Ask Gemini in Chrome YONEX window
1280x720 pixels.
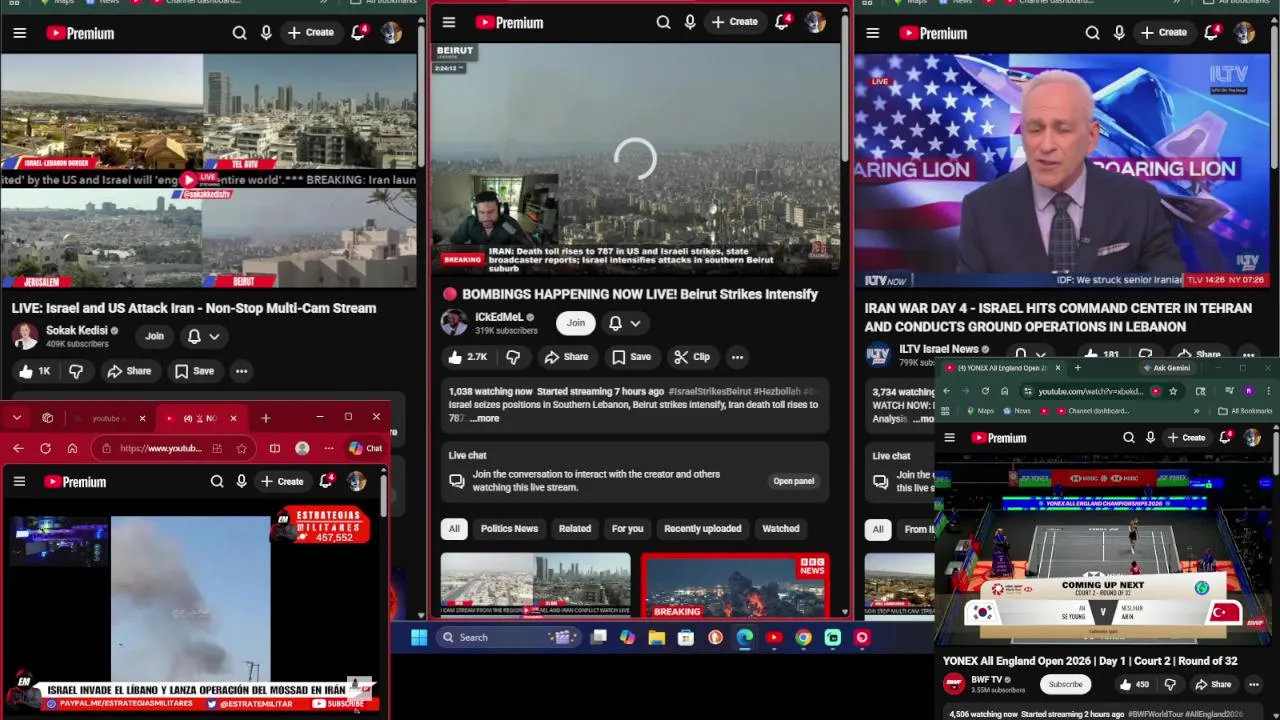click(1166, 368)
